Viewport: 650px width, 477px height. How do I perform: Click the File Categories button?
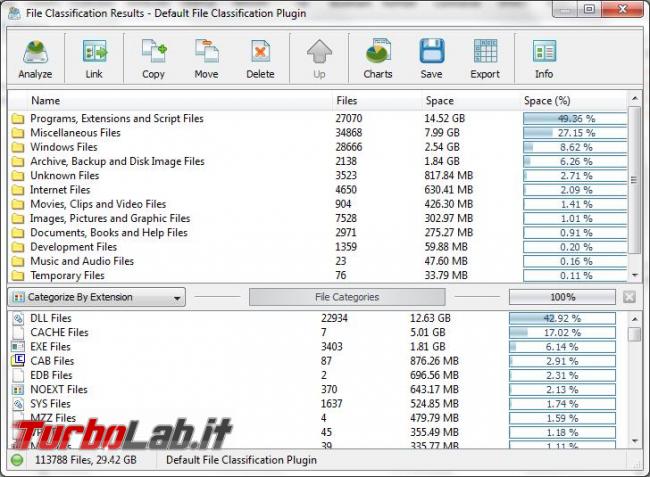[x=347, y=297]
